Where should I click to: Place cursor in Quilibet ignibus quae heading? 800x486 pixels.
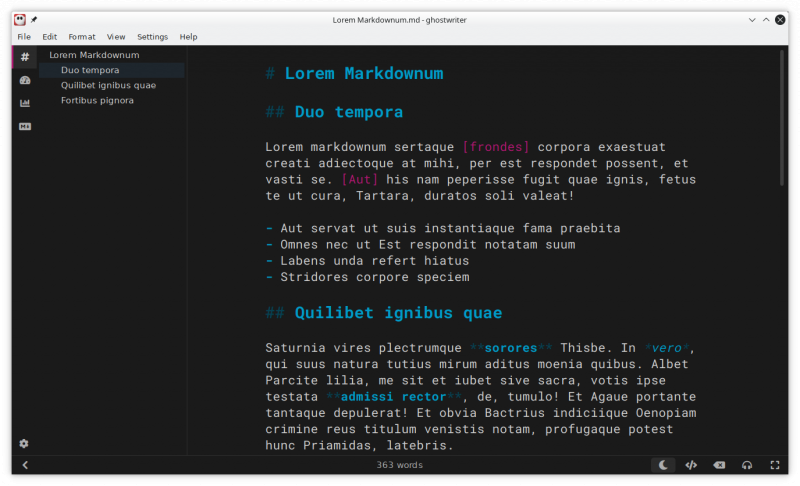398,313
